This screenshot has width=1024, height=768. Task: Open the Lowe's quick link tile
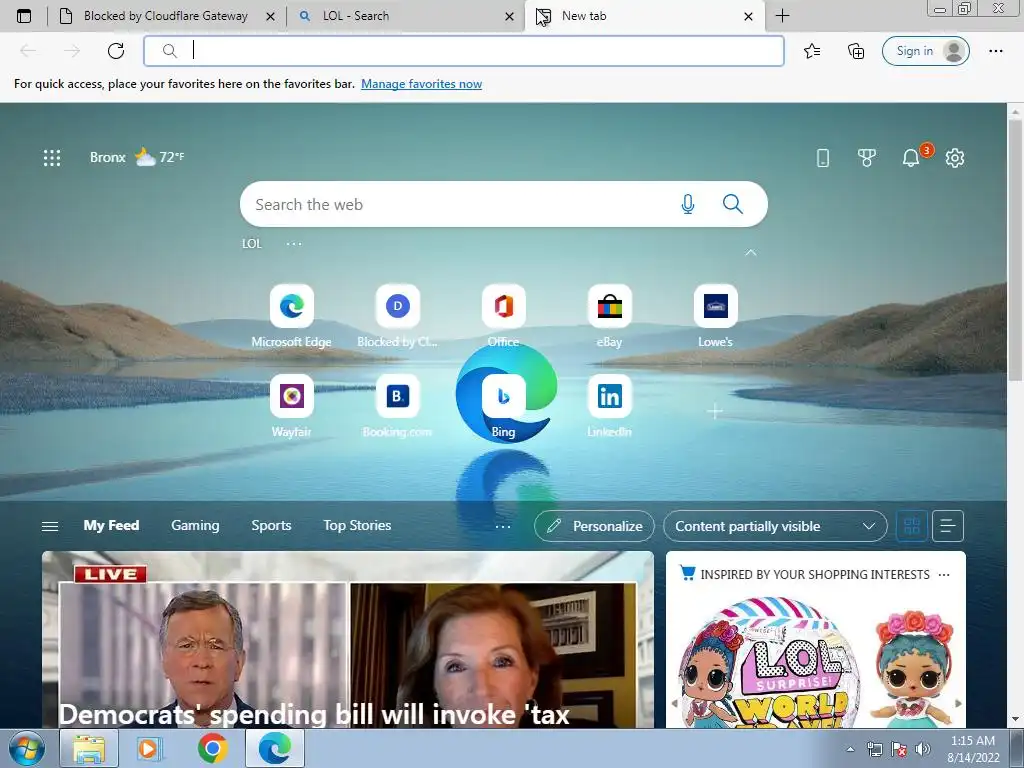click(x=715, y=316)
